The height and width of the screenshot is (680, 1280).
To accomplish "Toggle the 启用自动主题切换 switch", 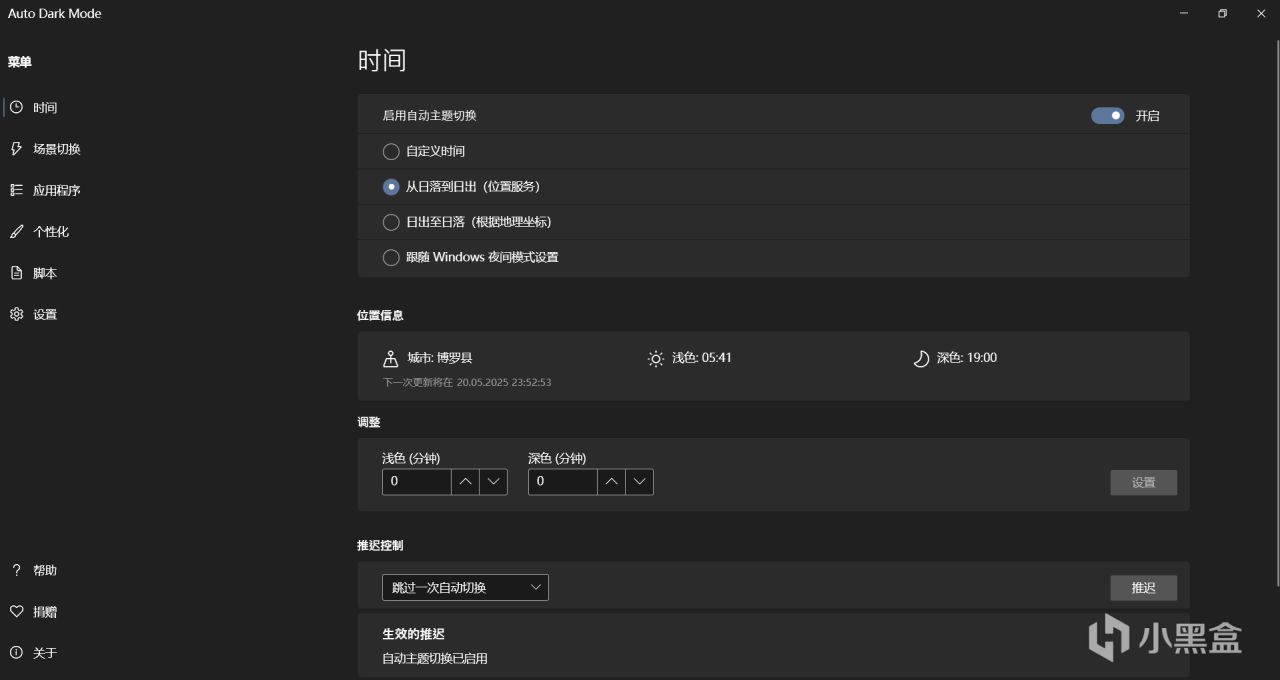I will coord(1107,116).
